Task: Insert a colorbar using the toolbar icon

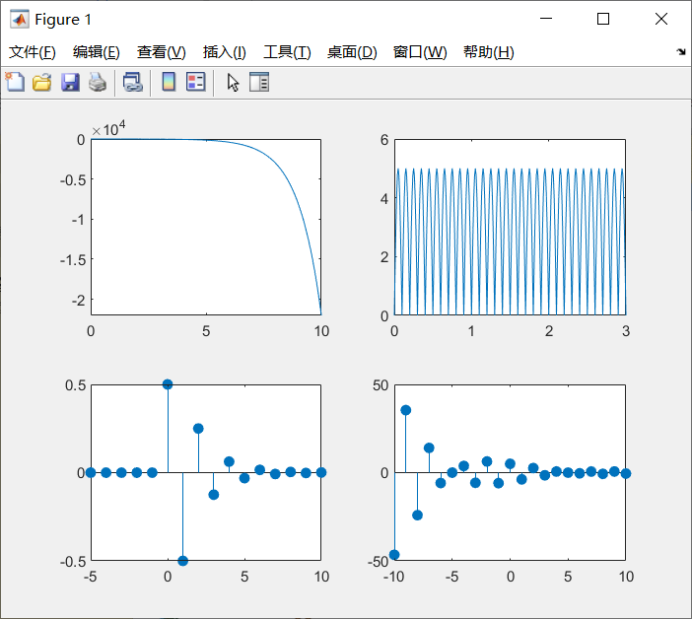Action: 169,82
